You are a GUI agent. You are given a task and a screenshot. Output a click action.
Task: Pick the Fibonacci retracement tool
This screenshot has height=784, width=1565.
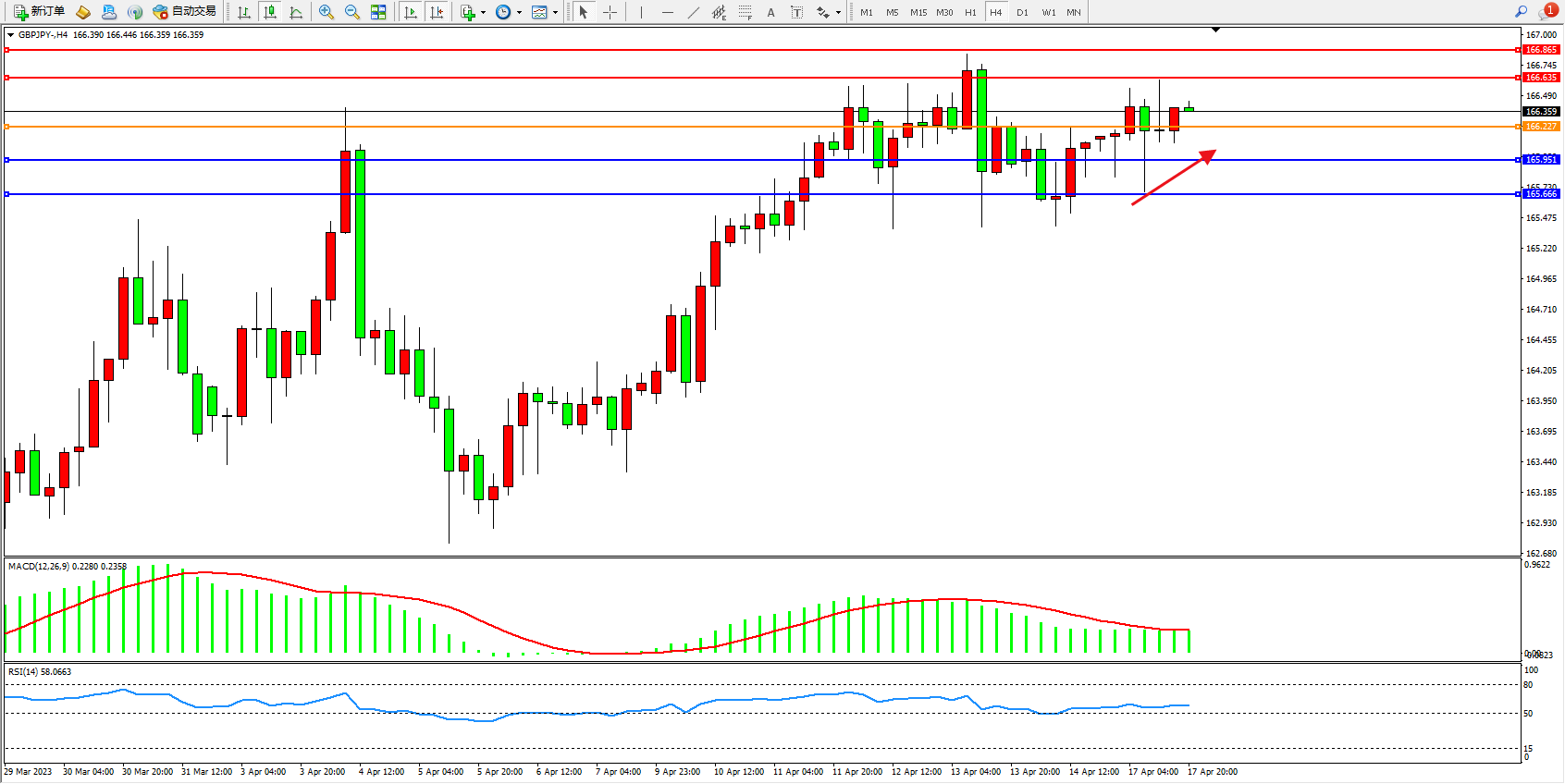click(745, 12)
